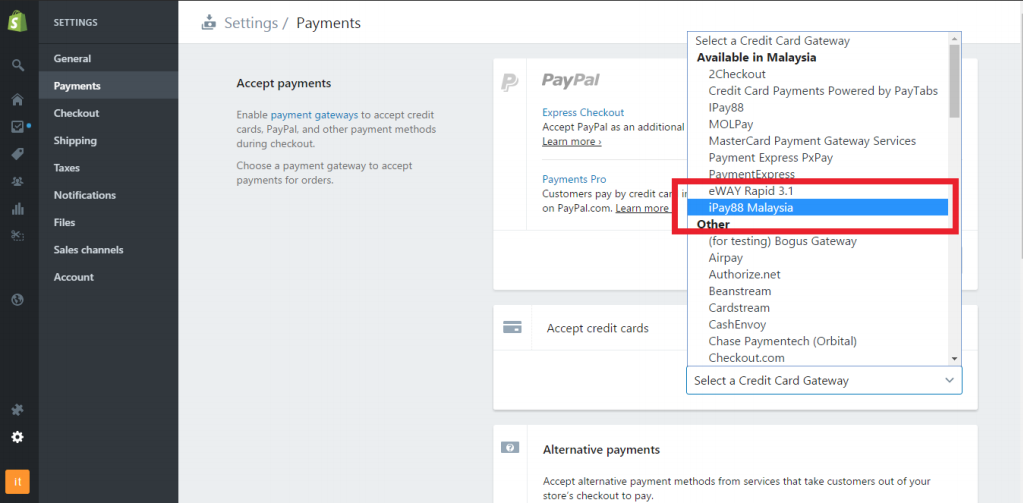Select Authorize.net gateway option
The height and width of the screenshot is (503, 1023).
click(x=818, y=275)
